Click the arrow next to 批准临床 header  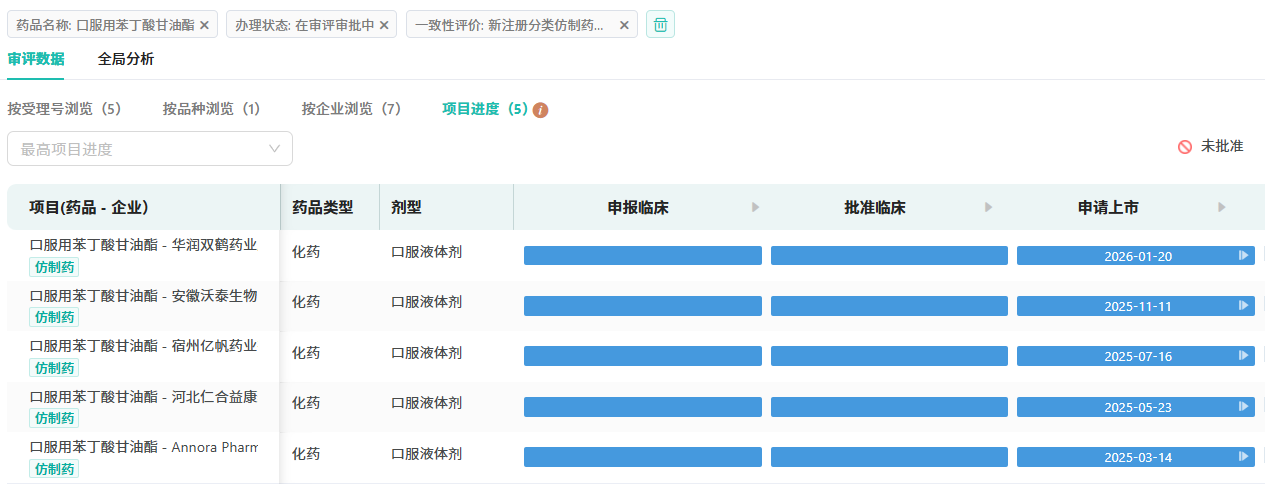(x=989, y=207)
